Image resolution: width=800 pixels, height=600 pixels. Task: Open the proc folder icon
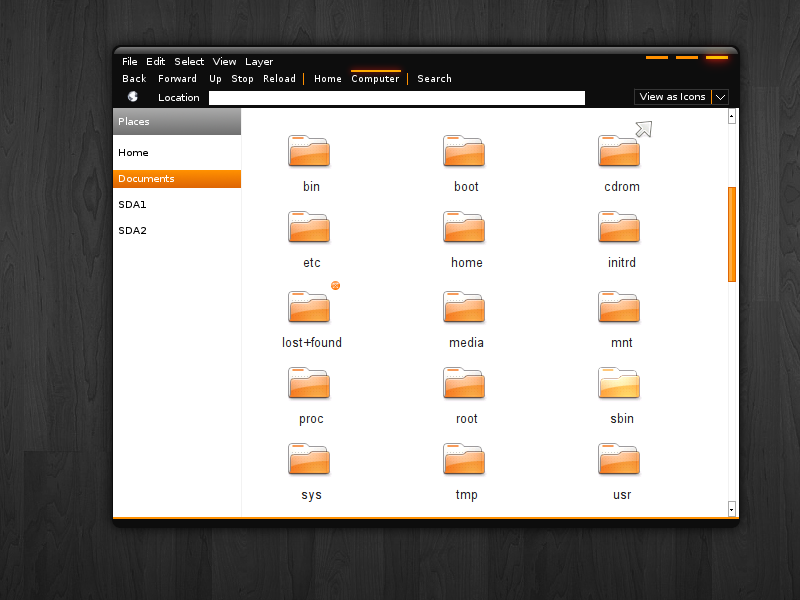pyautogui.click(x=309, y=383)
